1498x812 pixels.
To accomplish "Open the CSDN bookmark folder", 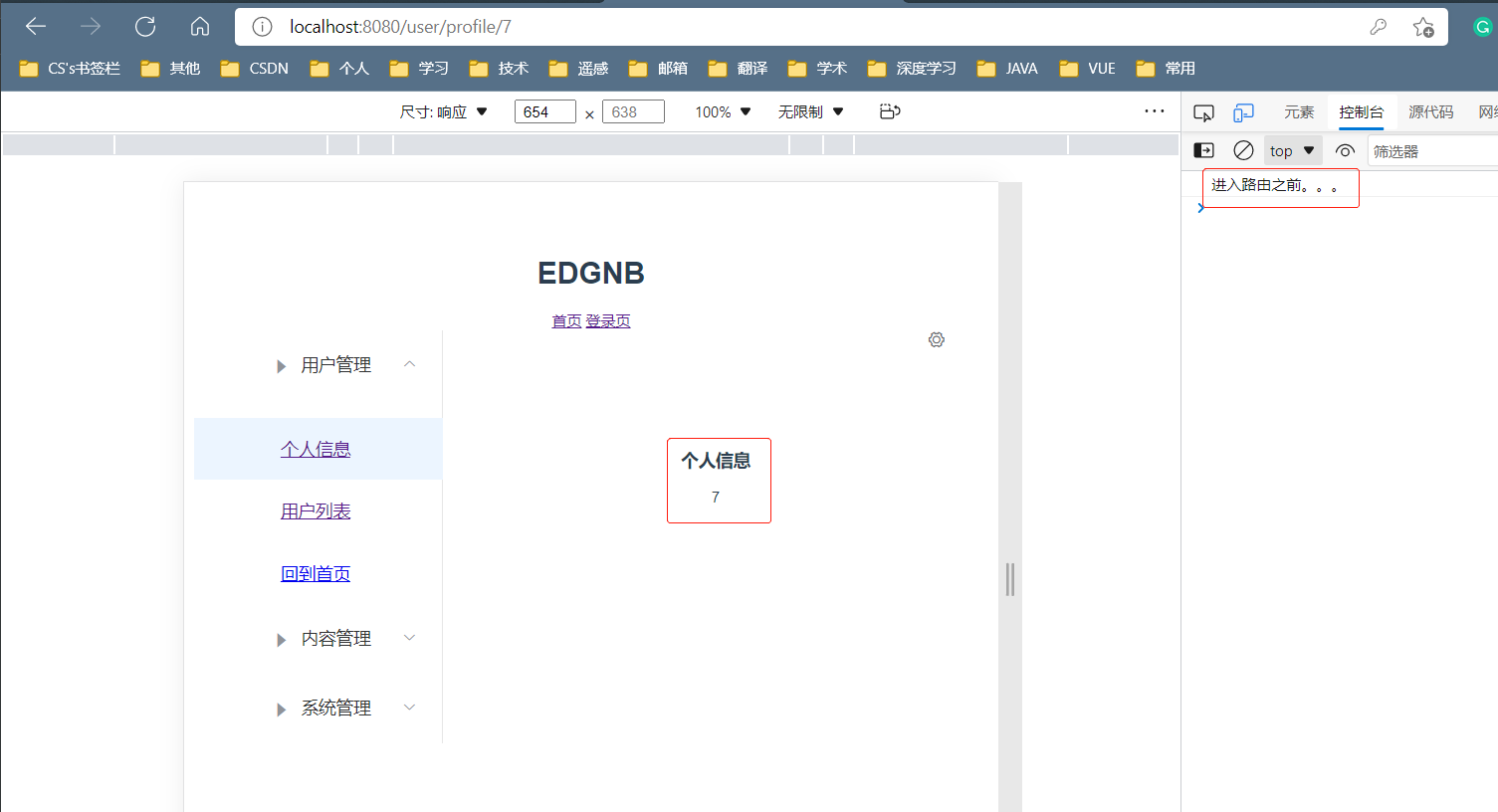I will coord(255,69).
